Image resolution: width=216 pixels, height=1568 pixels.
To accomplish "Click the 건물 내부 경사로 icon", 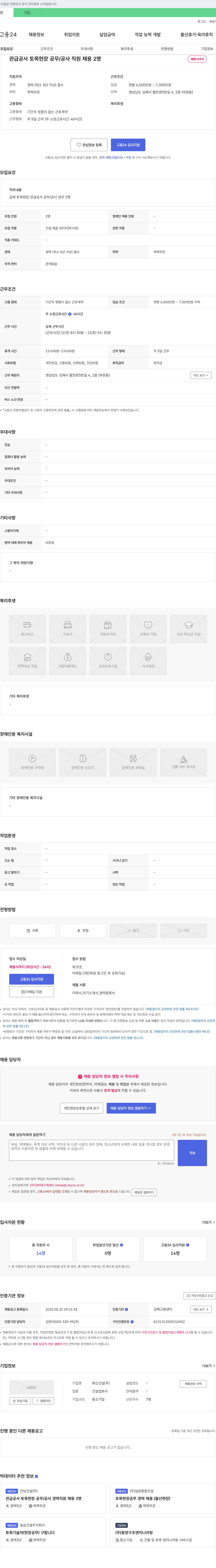I will coord(184,762).
